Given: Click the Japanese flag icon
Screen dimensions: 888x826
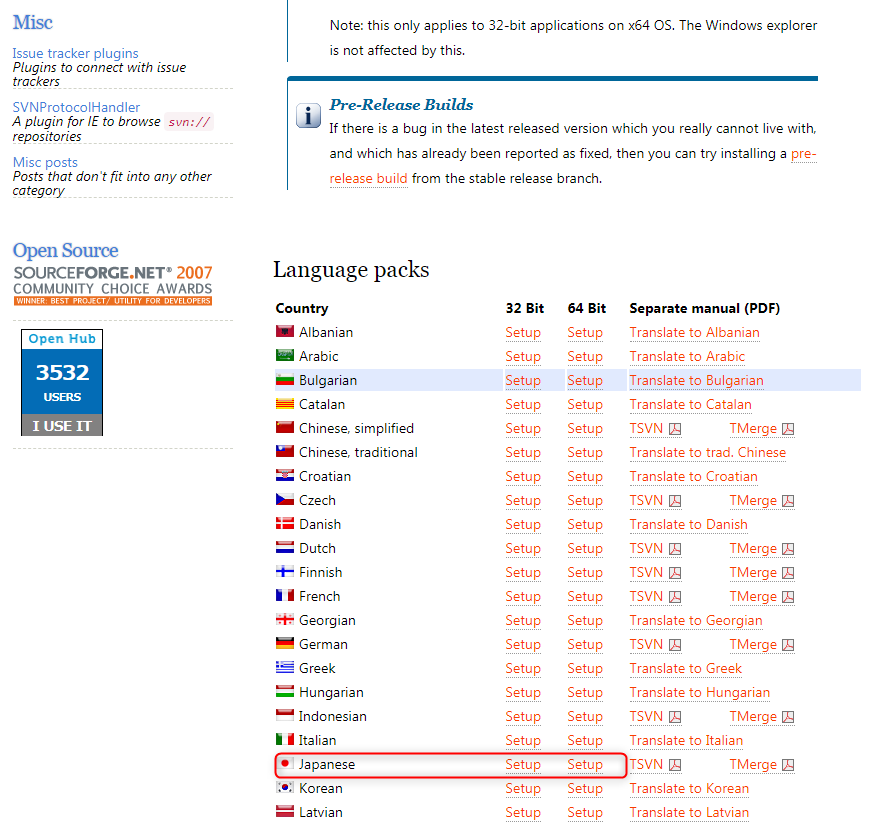Looking at the screenshot, I should click(x=285, y=763).
